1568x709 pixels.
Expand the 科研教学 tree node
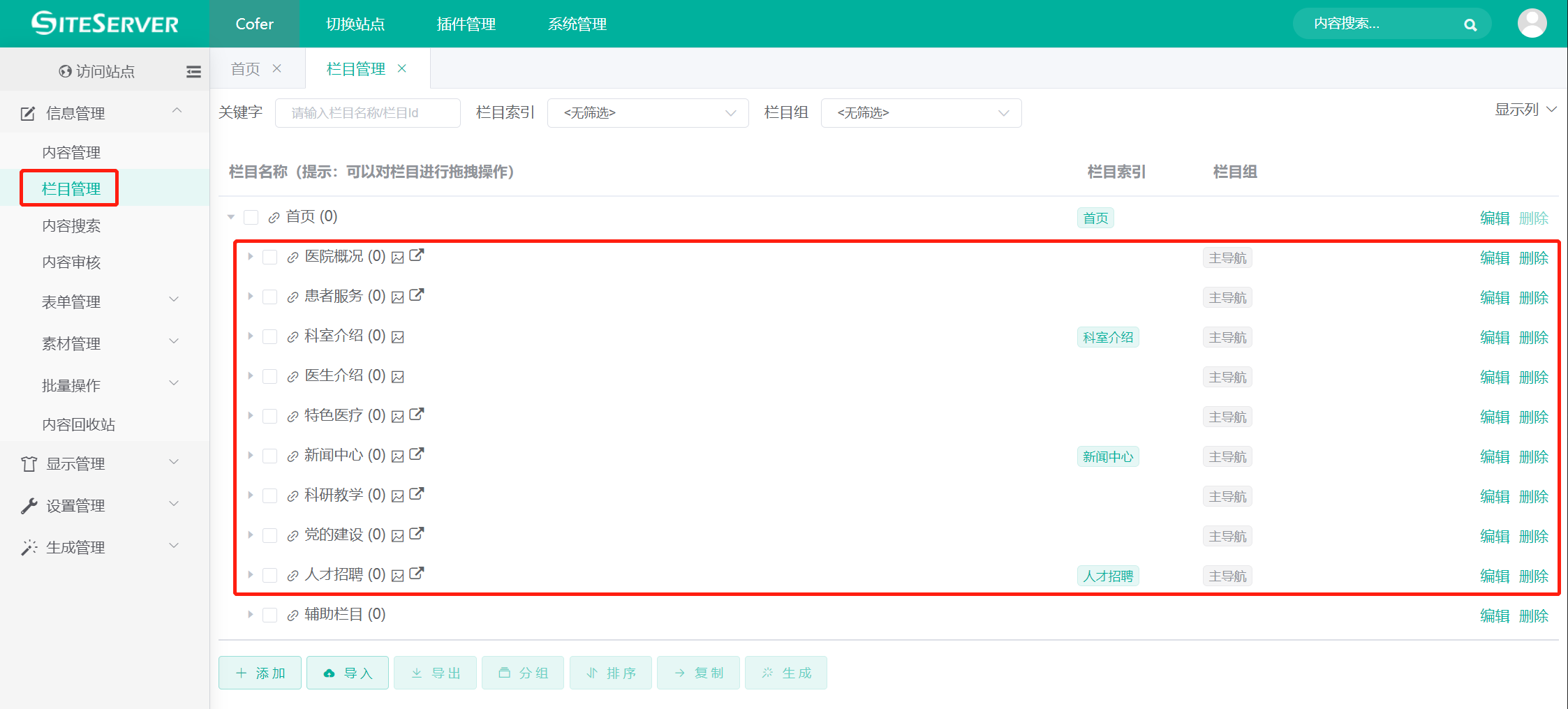click(250, 495)
